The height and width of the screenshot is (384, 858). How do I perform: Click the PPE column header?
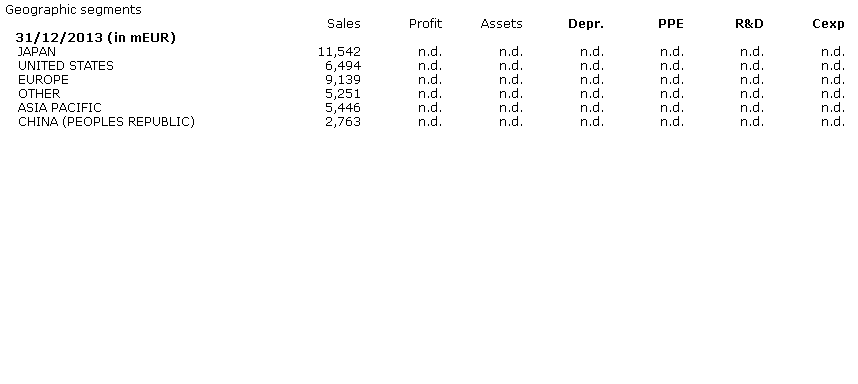[671, 24]
